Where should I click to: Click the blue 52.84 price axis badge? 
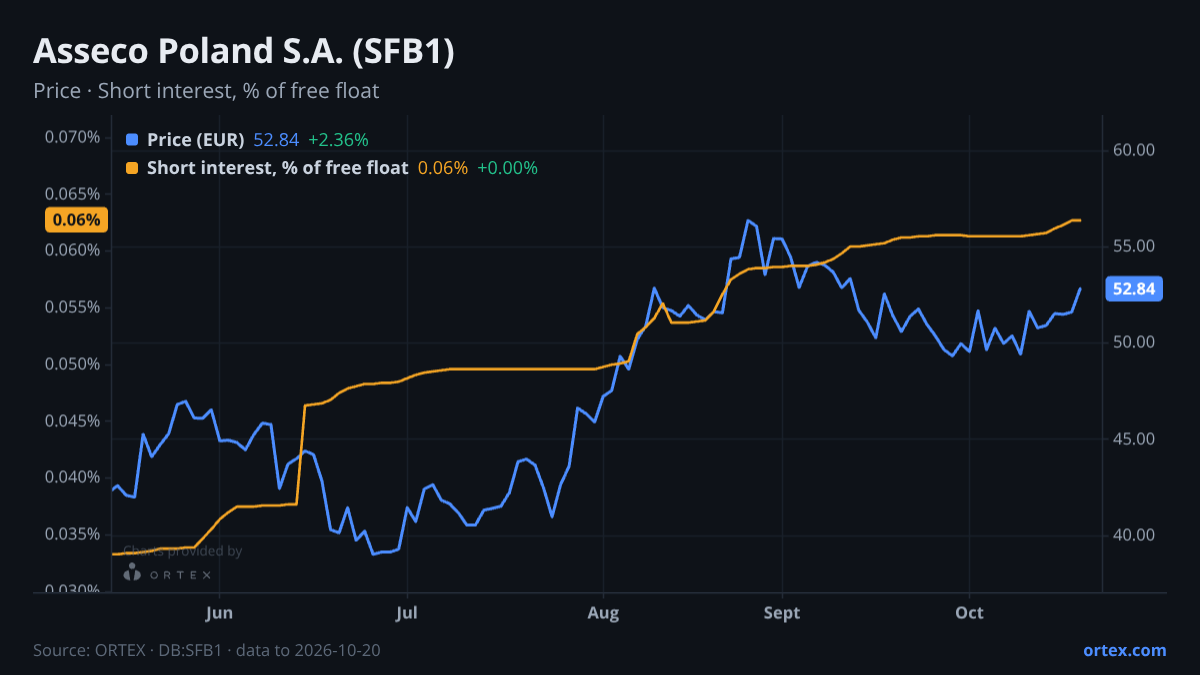click(x=1134, y=289)
